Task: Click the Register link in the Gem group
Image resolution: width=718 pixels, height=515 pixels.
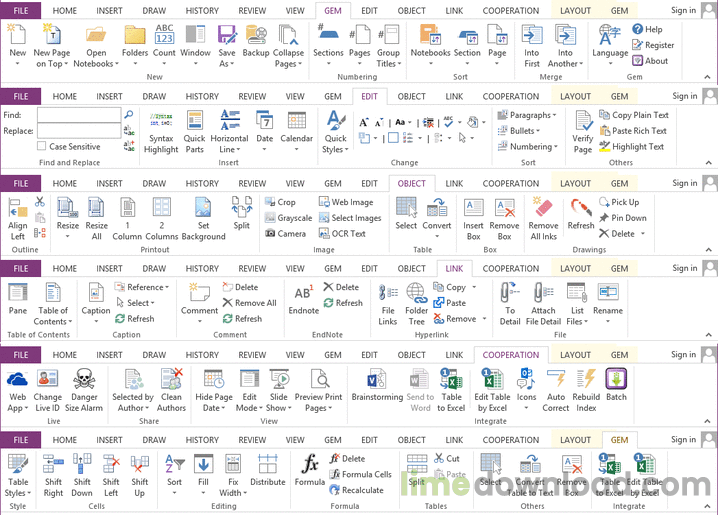Action: [653, 45]
